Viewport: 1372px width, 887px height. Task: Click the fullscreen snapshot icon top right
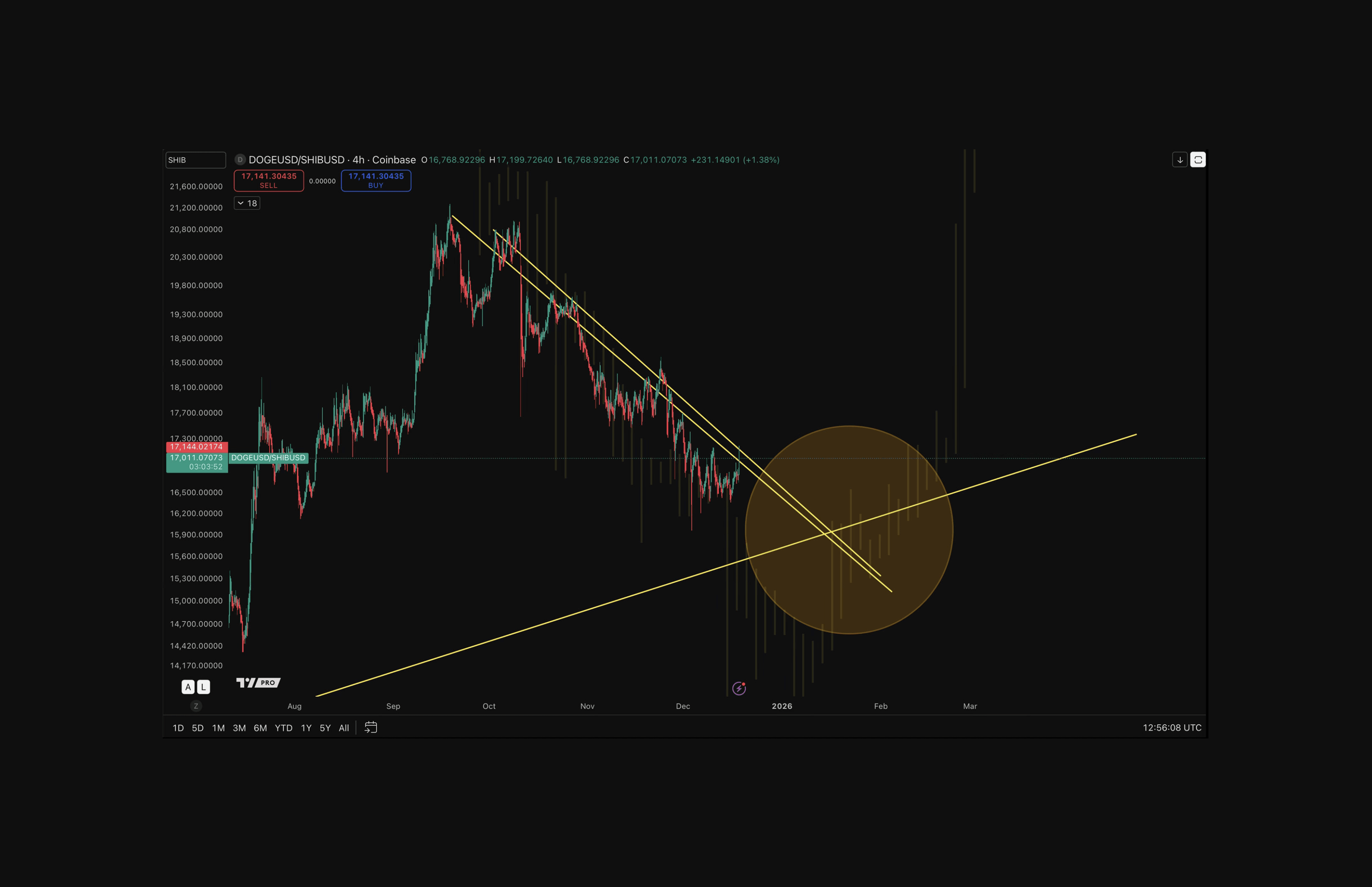[1198, 160]
